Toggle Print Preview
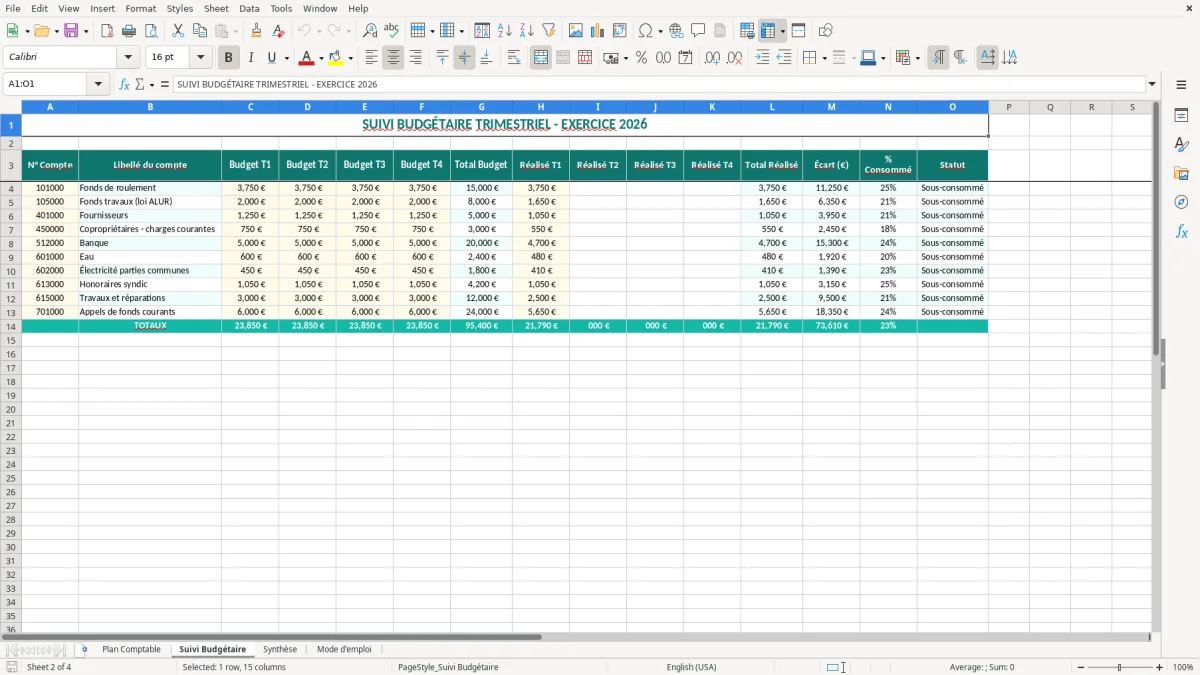This screenshot has width=1200, height=675. coord(151,31)
